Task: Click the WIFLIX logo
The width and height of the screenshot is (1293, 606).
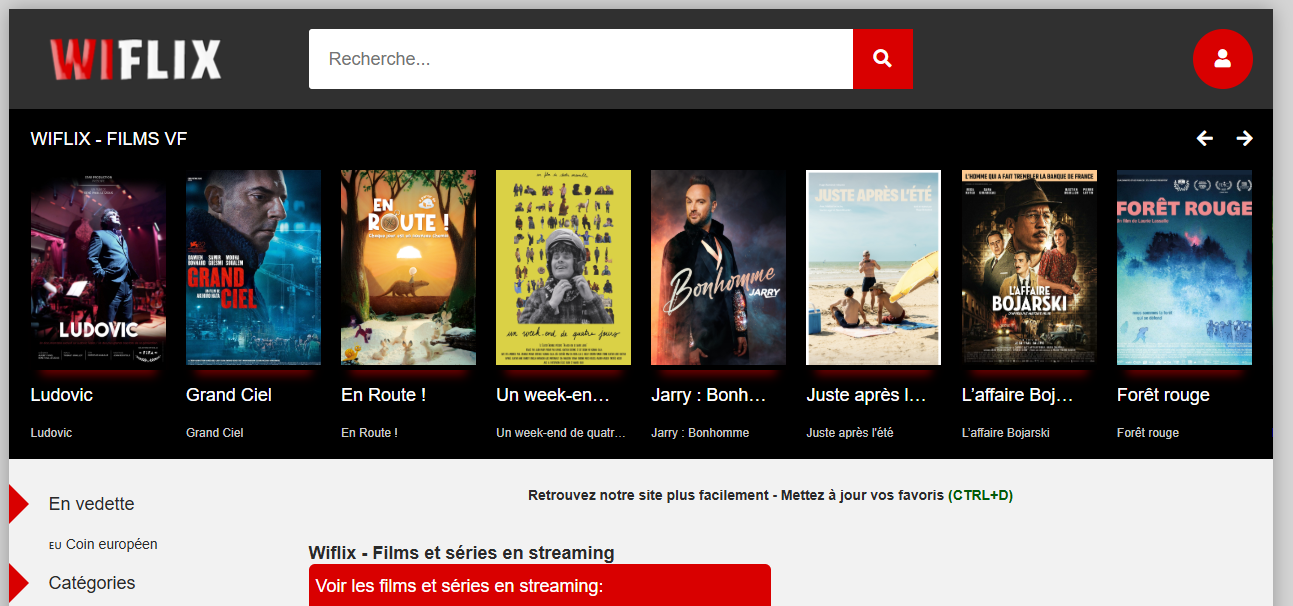Action: (x=134, y=57)
